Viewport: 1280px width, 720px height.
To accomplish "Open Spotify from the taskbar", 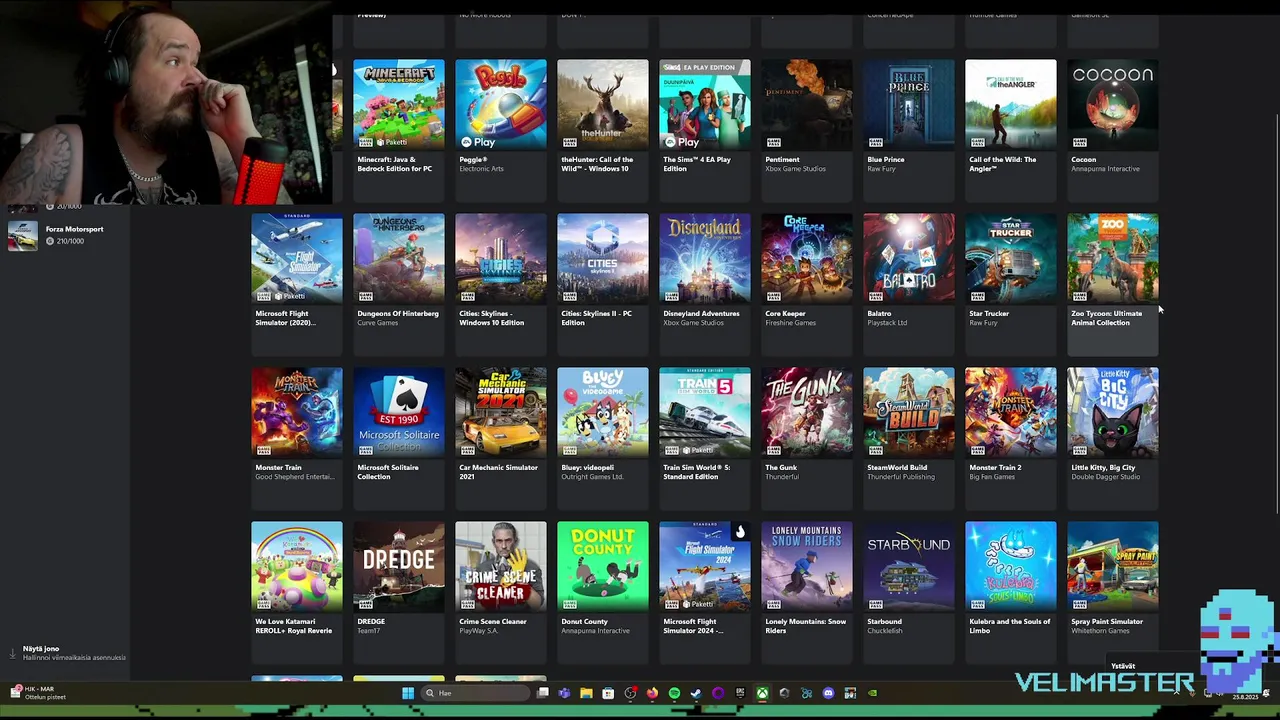I will point(674,693).
